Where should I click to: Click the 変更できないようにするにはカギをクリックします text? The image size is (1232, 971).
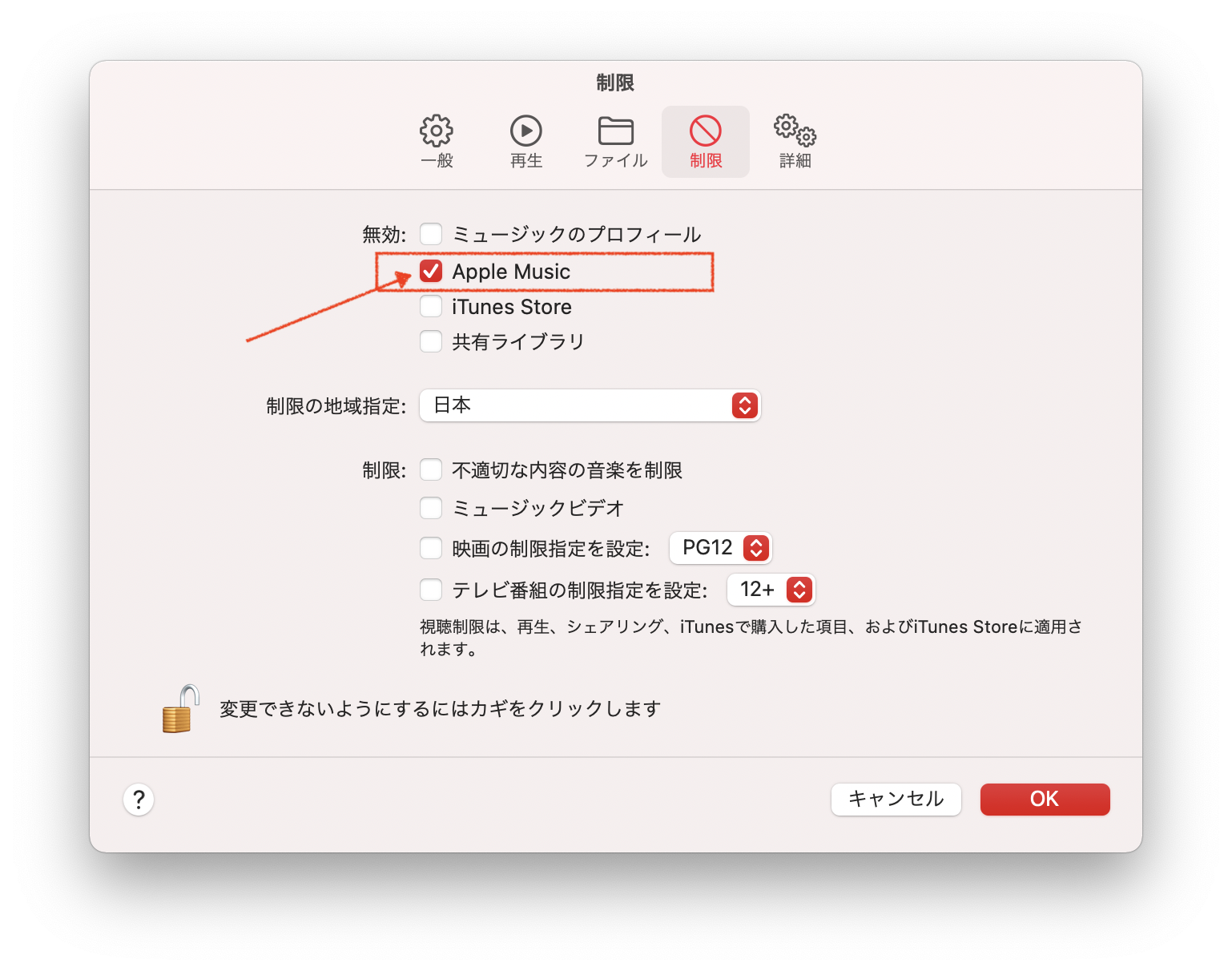click(x=441, y=709)
